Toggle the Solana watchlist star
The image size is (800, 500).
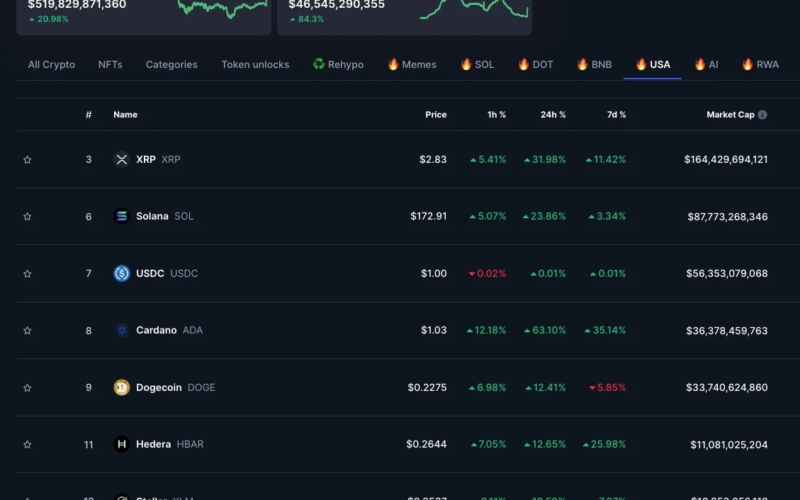pos(27,216)
